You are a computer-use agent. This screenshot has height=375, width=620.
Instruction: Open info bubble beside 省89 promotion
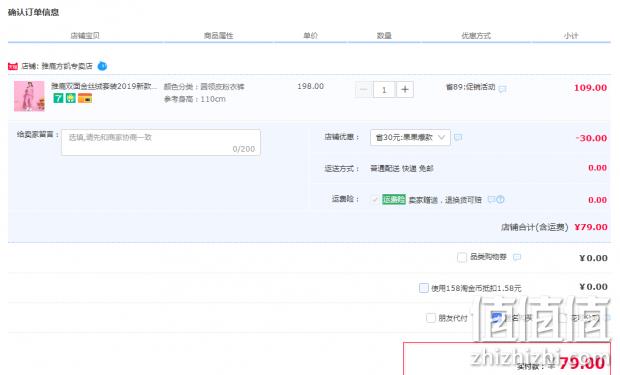click(x=503, y=89)
